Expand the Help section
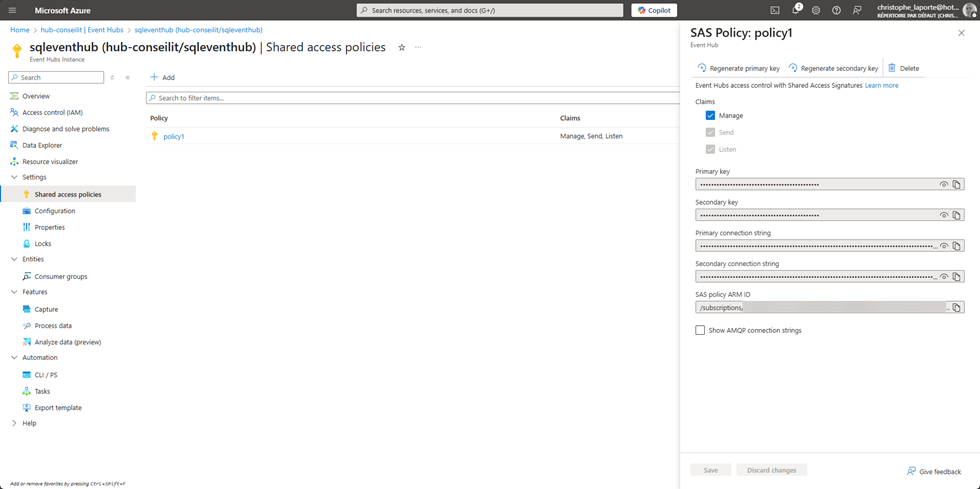Image resolution: width=980 pixels, height=489 pixels. point(15,423)
